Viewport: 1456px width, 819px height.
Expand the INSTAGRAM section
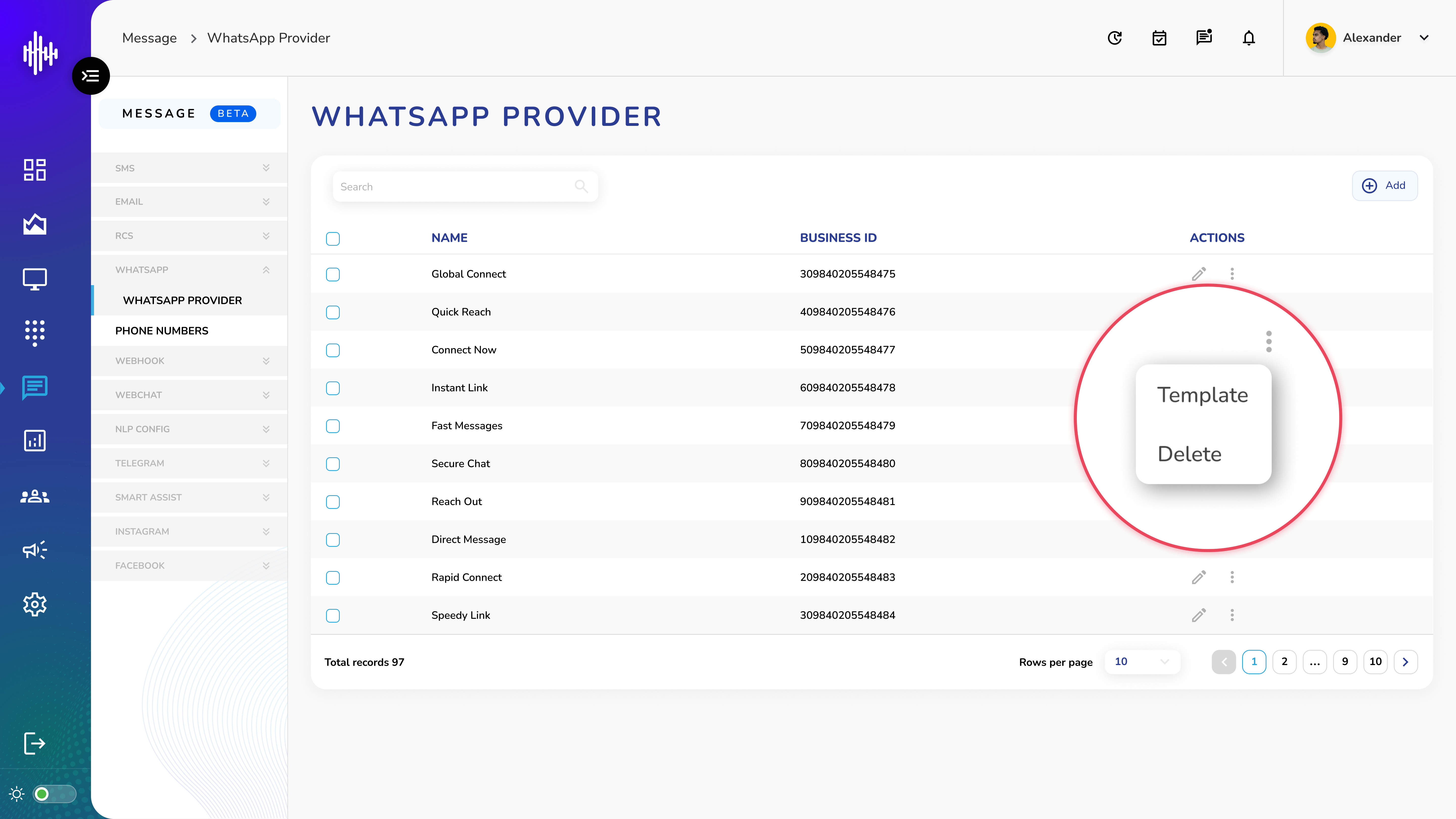189,531
